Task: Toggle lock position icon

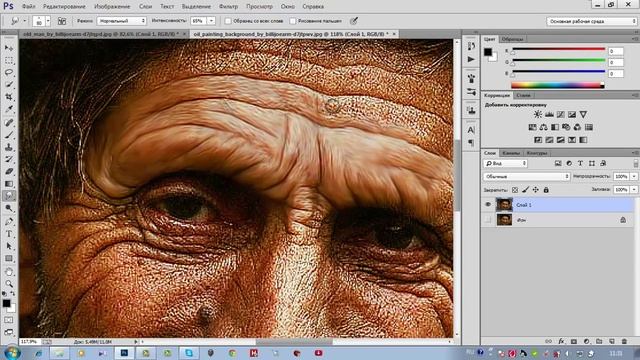Action: [x=536, y=190]
